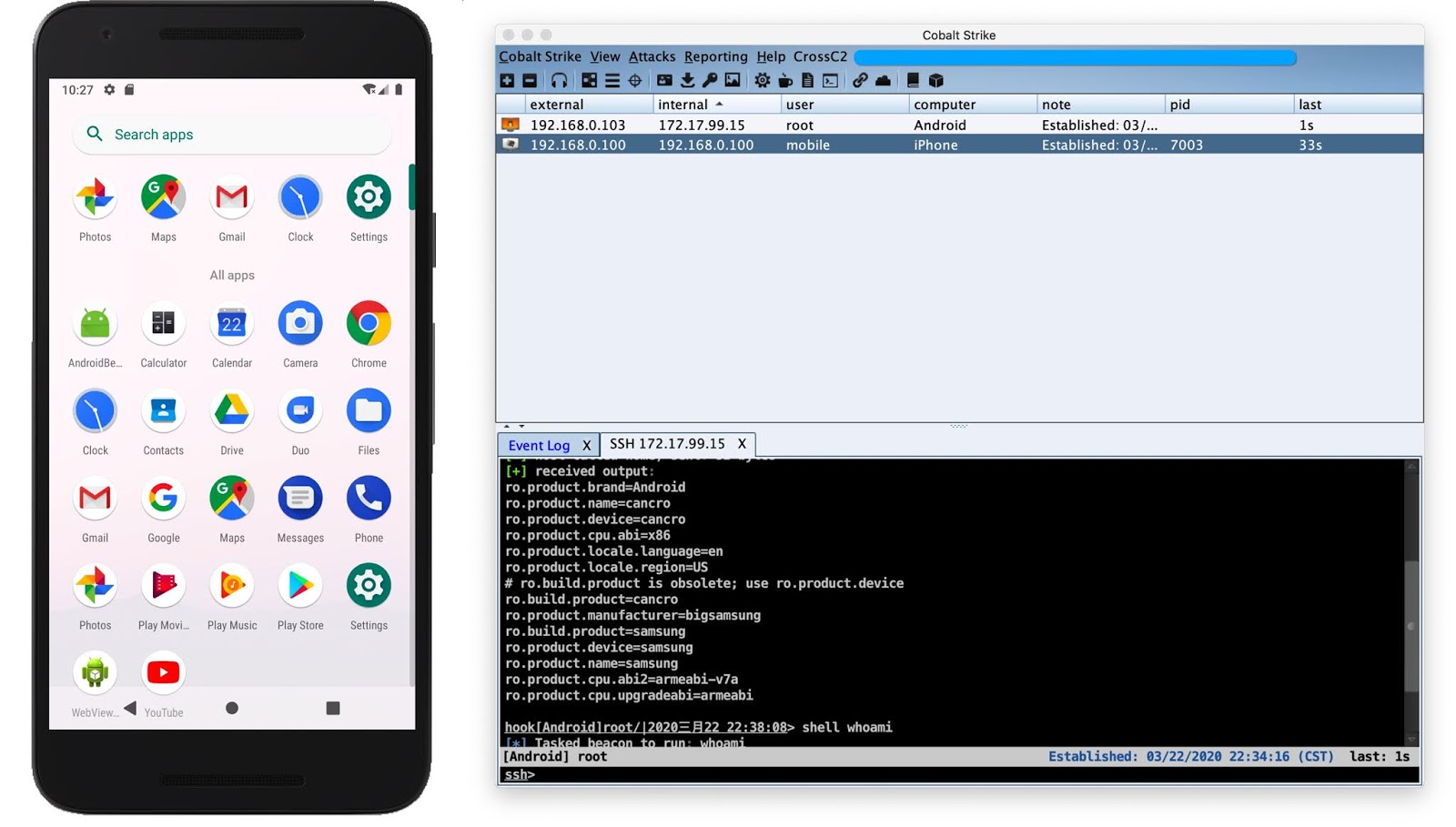This screenshot has width=1456, height=827.
Task: Click the cube About icon in toolbar
Action: (x=935, y=81)
